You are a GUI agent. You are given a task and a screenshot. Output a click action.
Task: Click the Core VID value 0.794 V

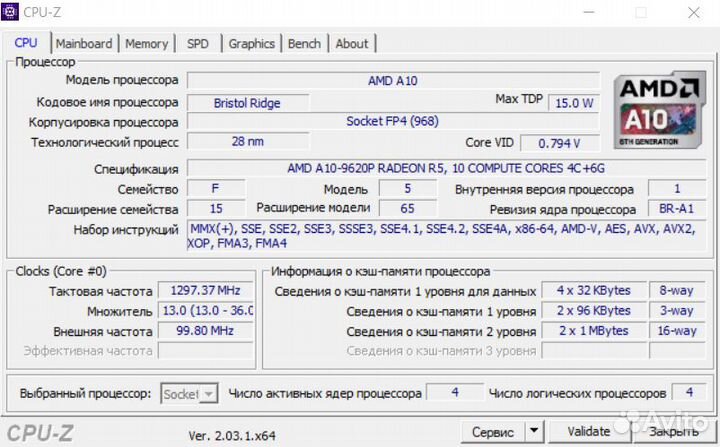pos(560,143)
